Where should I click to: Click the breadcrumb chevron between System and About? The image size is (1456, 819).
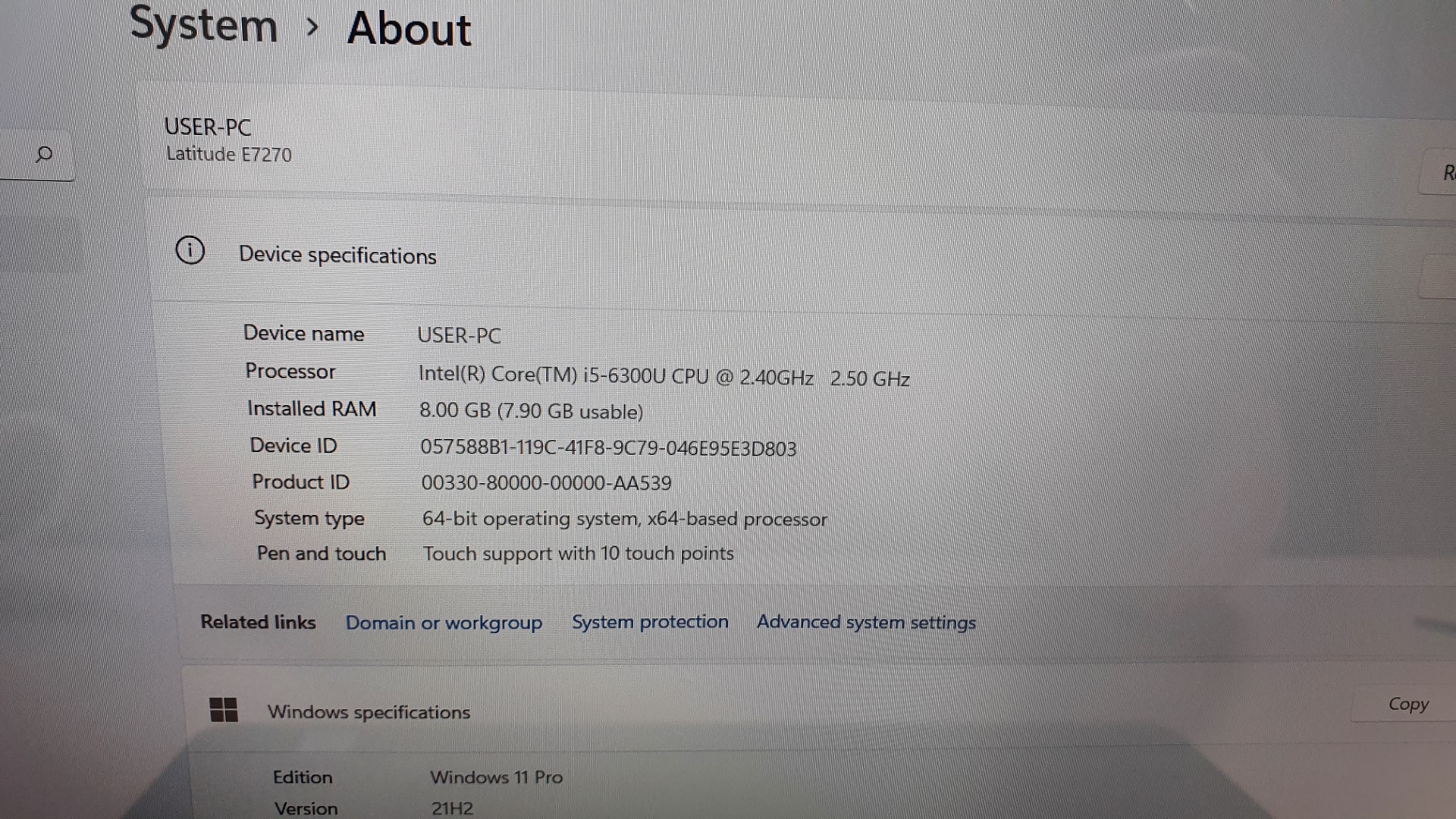(x=312, y=27)
